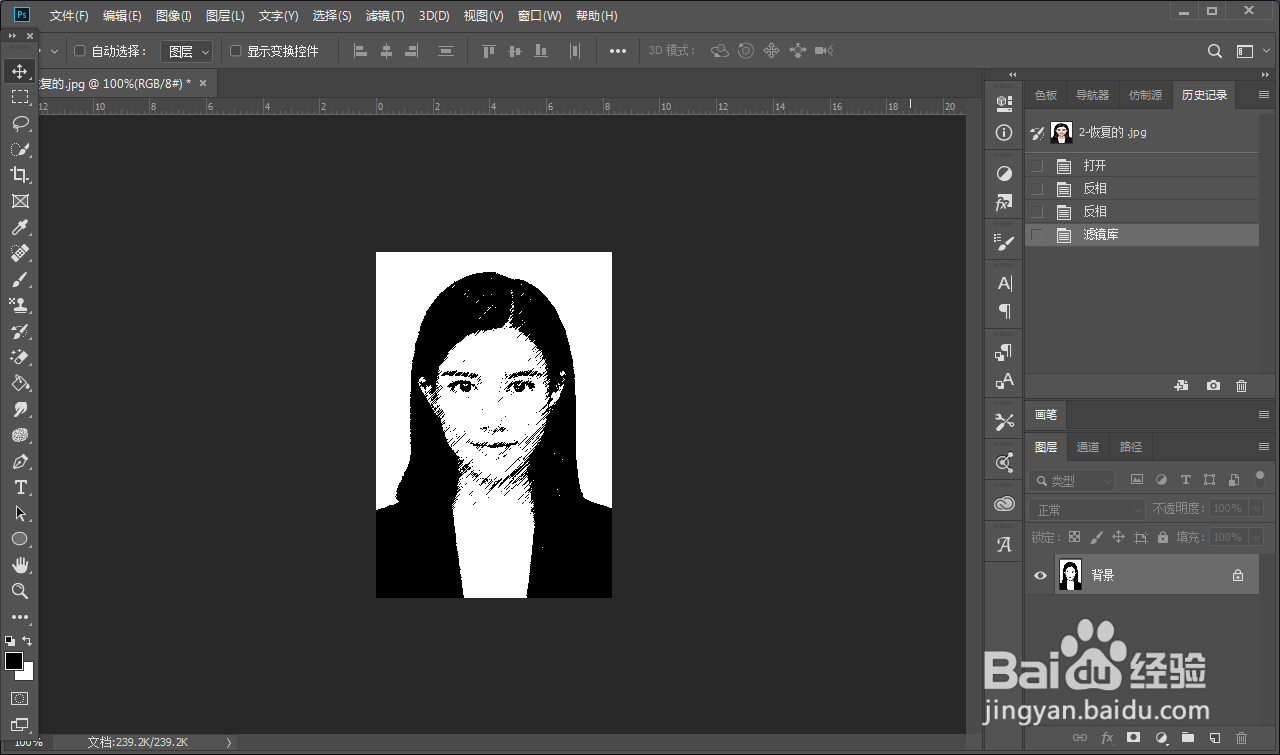Viewport: 1280px width, 755px height.
Task: Open the 图层 auto-select dropdown
Action: point(187,51)
